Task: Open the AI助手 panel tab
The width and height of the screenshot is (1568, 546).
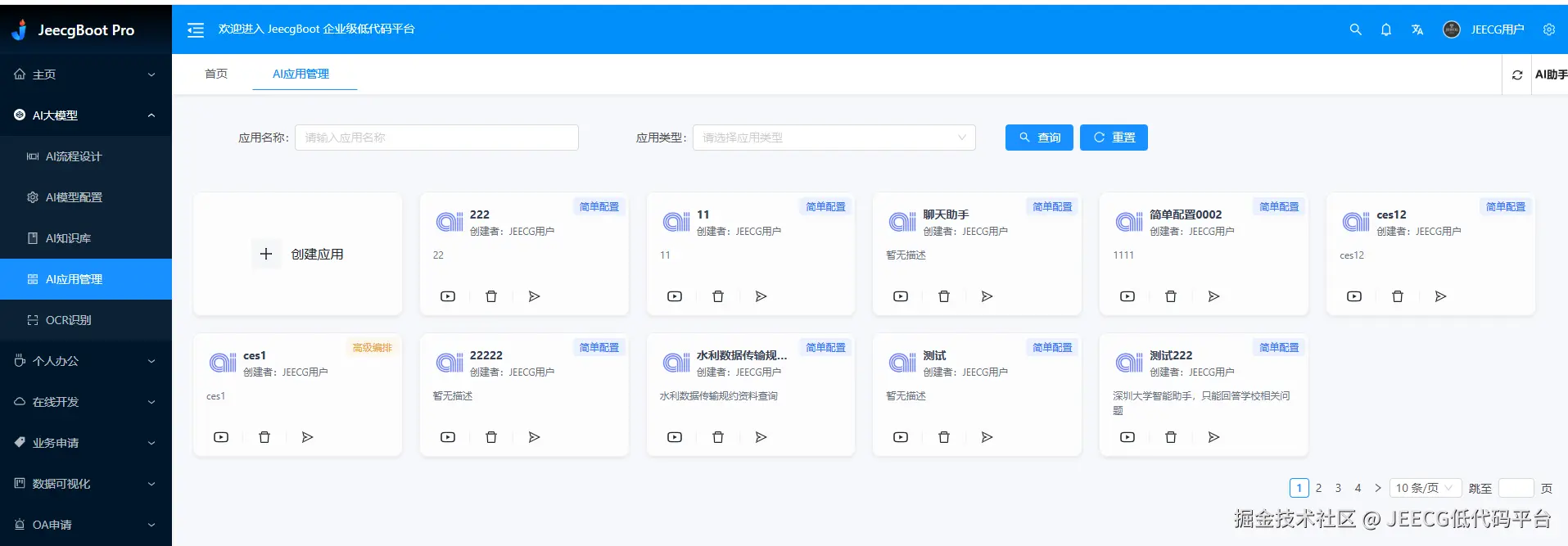Action: pos(1550,74)
